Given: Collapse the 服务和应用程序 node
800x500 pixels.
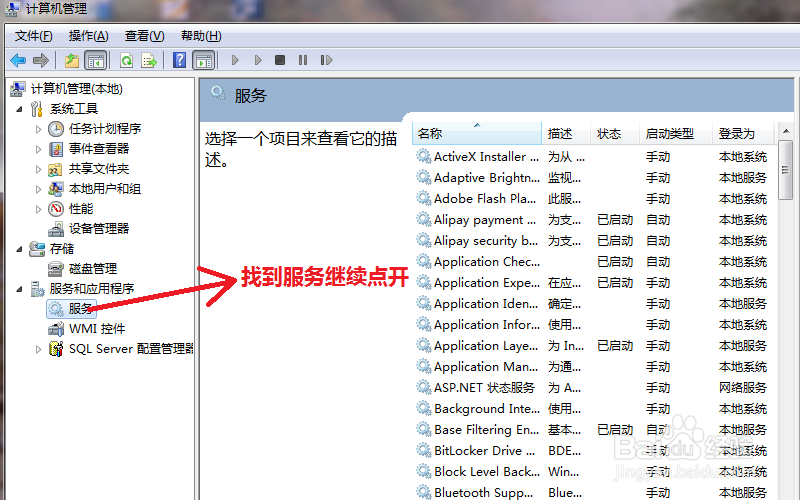Looking at the screenshot, I should (x=19, y=289).
